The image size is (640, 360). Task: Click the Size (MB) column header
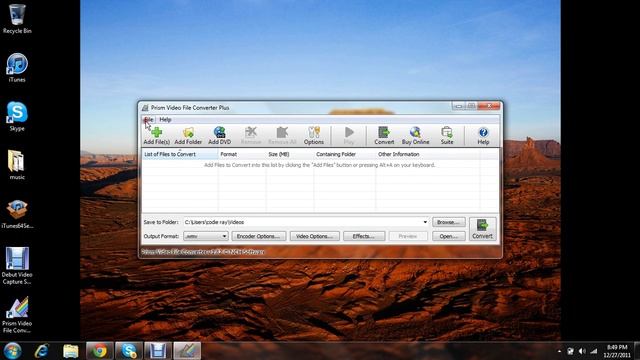[289, 154]
